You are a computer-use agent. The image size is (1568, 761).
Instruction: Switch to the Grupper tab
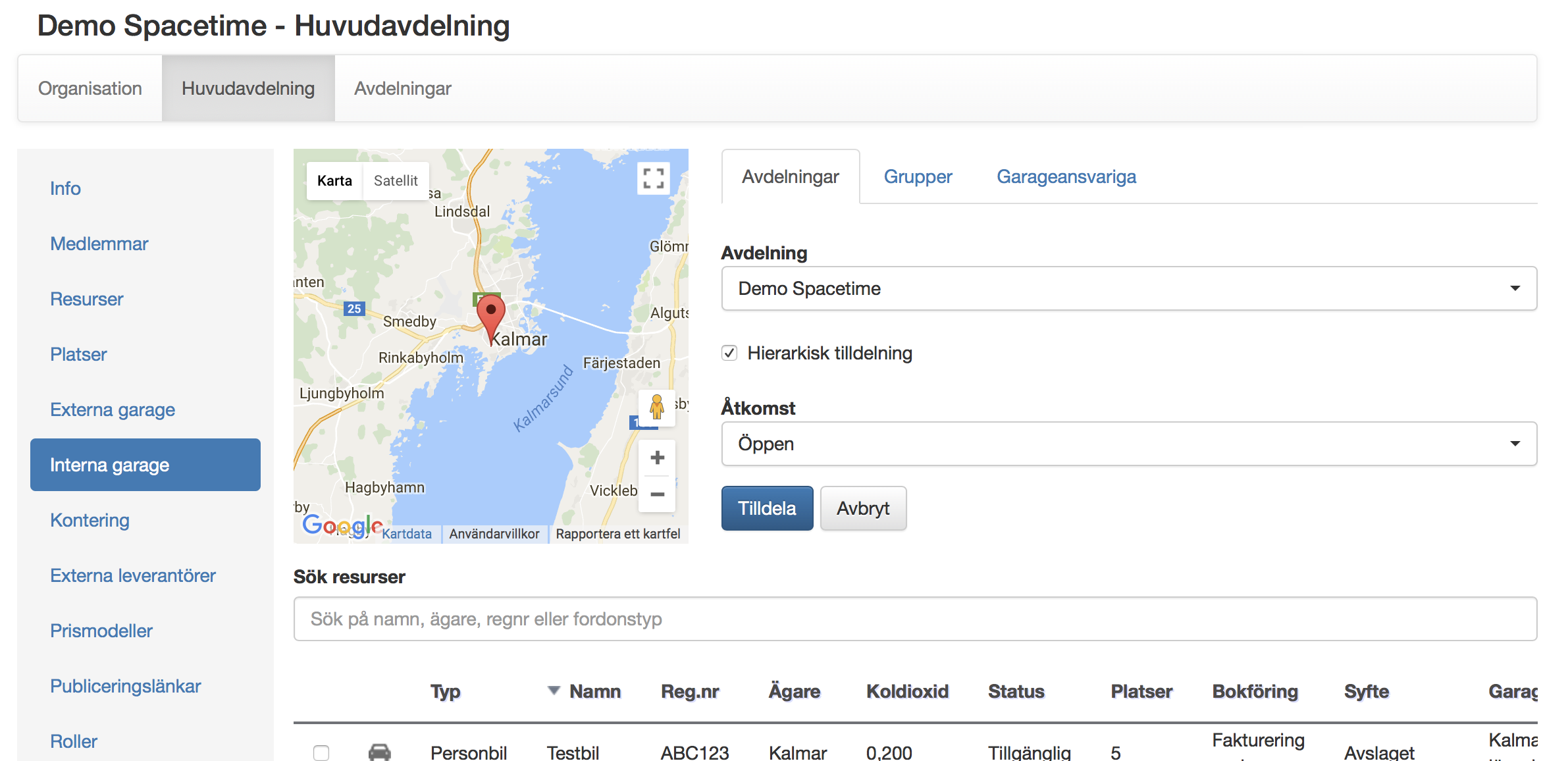point(918,176)
